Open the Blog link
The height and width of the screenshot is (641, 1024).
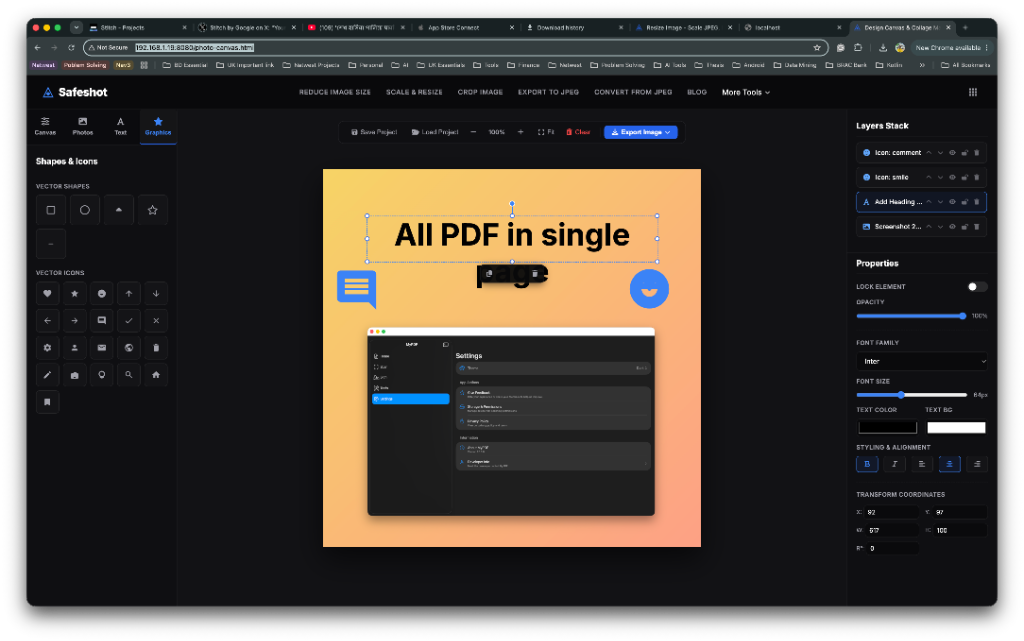pyautogui.click(x=697, y=93)
